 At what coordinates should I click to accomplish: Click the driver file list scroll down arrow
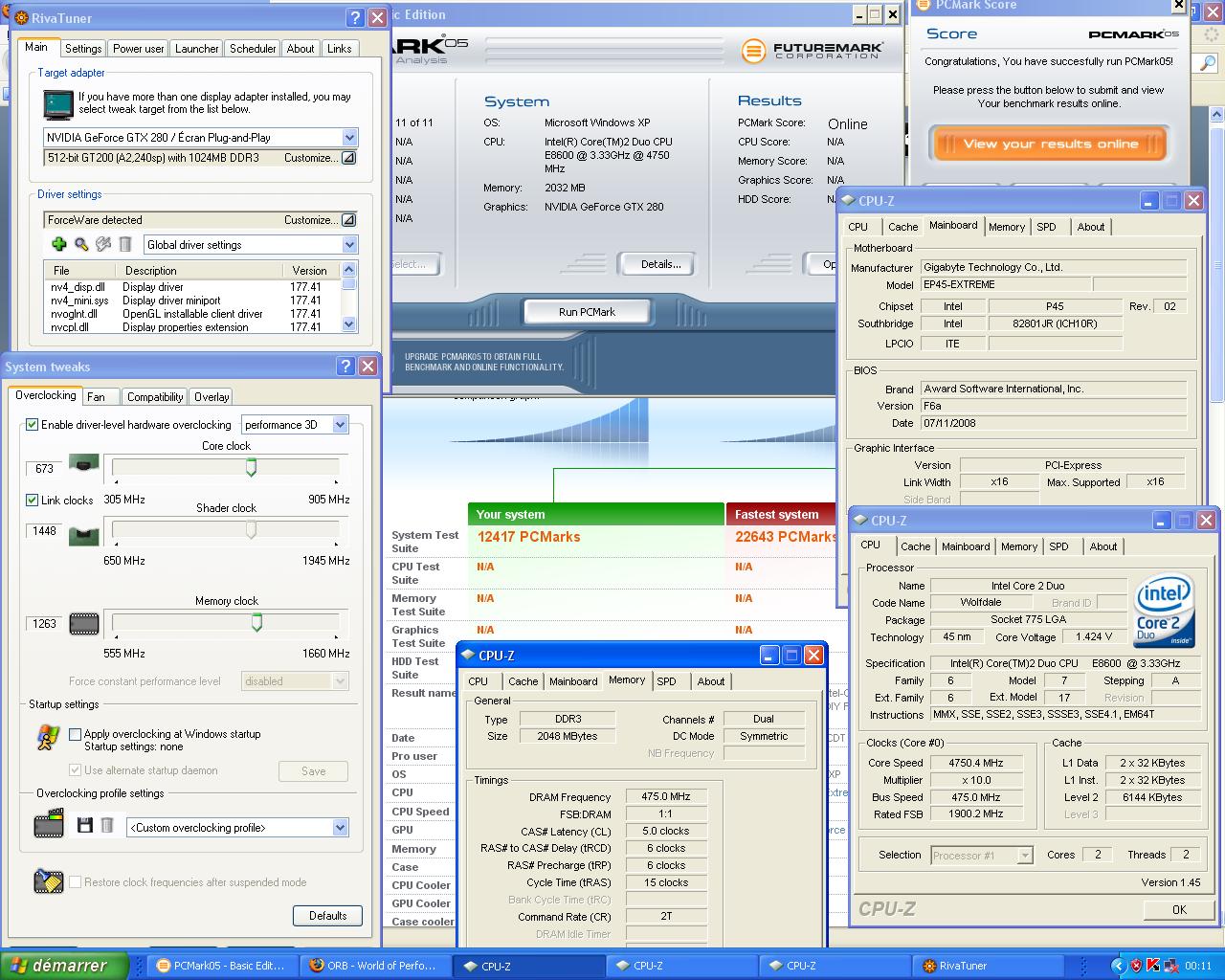[349, 325]
